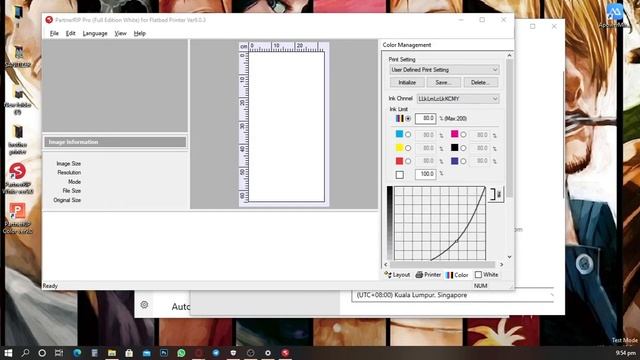Switch to the Color tab

pyautogui.click(x=457, y=275)
